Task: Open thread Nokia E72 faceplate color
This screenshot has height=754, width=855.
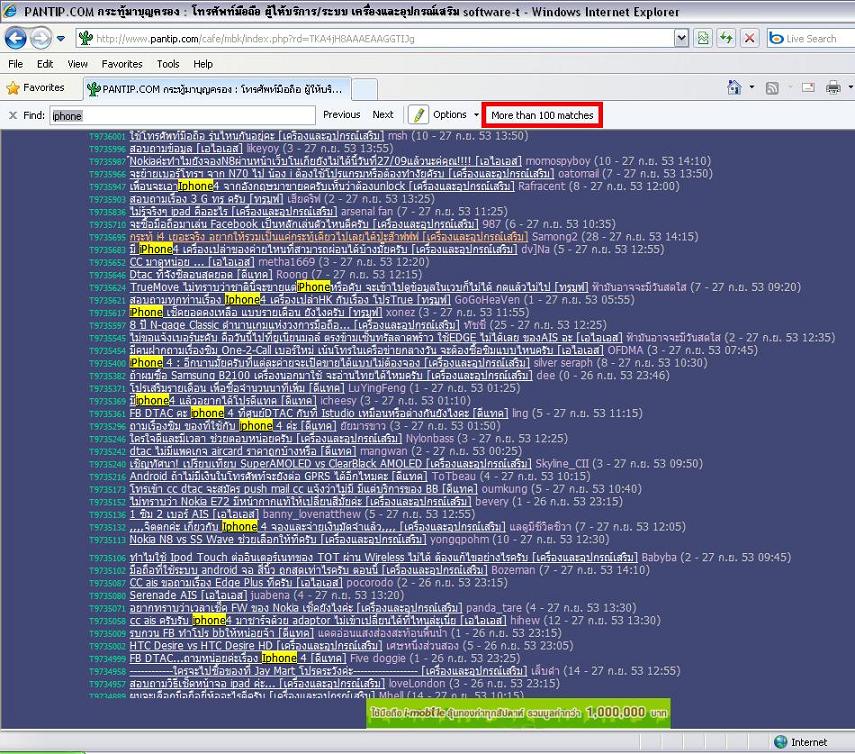Action: 300,501
